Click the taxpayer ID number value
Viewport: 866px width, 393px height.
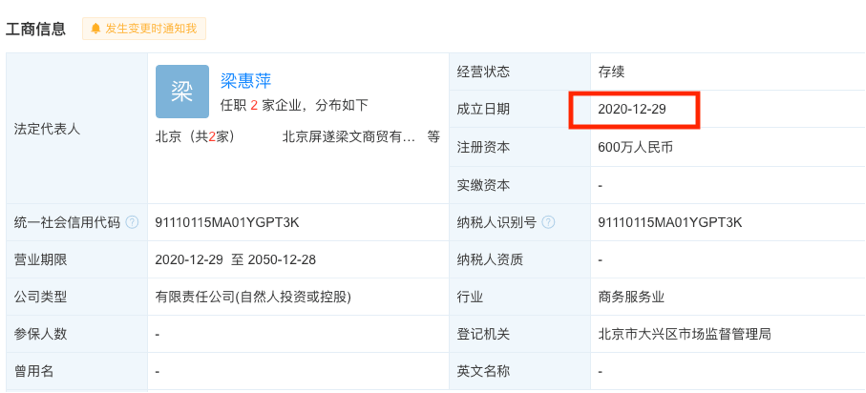[670, 222]
